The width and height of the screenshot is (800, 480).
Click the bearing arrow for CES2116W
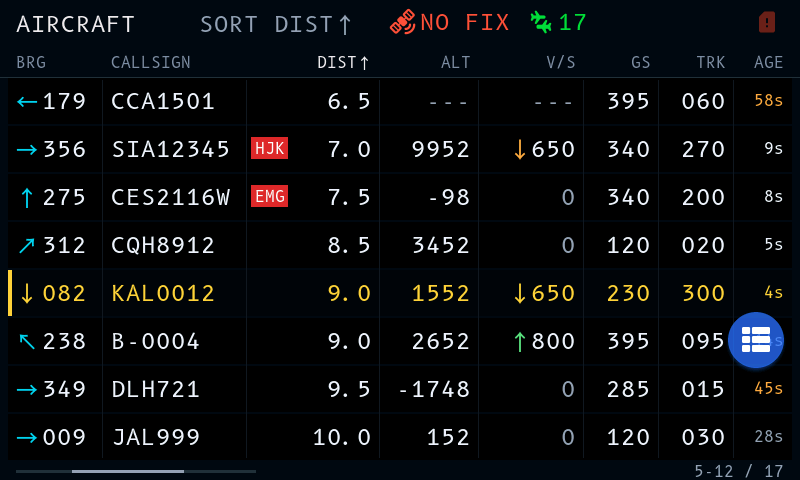click(27, 198)
